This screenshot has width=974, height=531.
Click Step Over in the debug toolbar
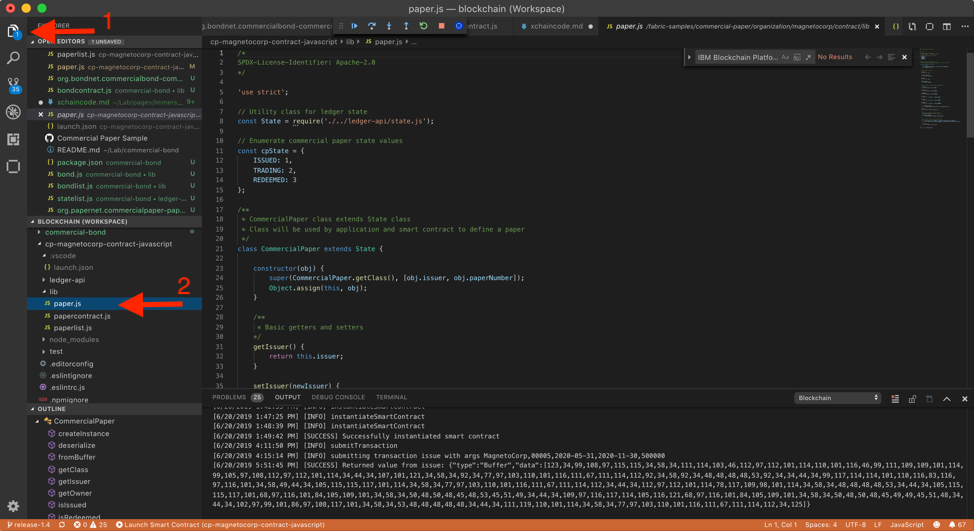(371, 26)
